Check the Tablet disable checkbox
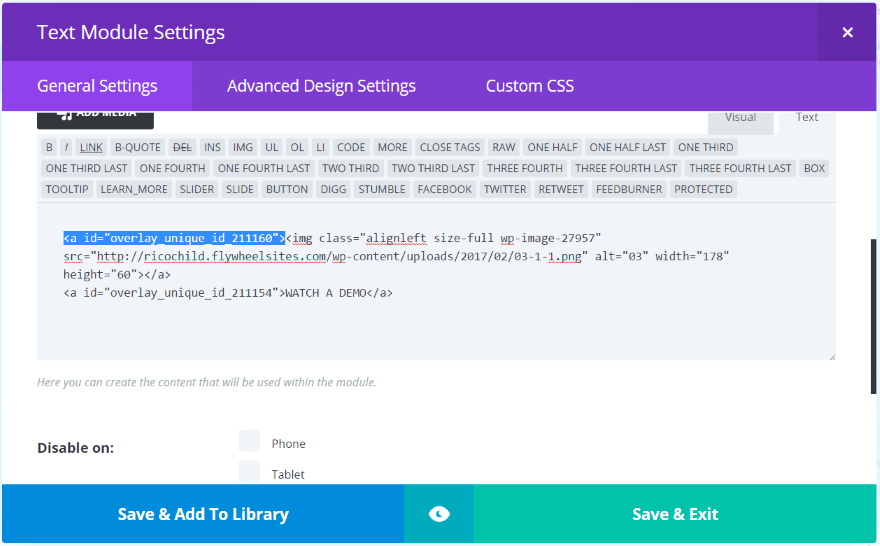Screen dimensions: 880x546 click(249, 472)
